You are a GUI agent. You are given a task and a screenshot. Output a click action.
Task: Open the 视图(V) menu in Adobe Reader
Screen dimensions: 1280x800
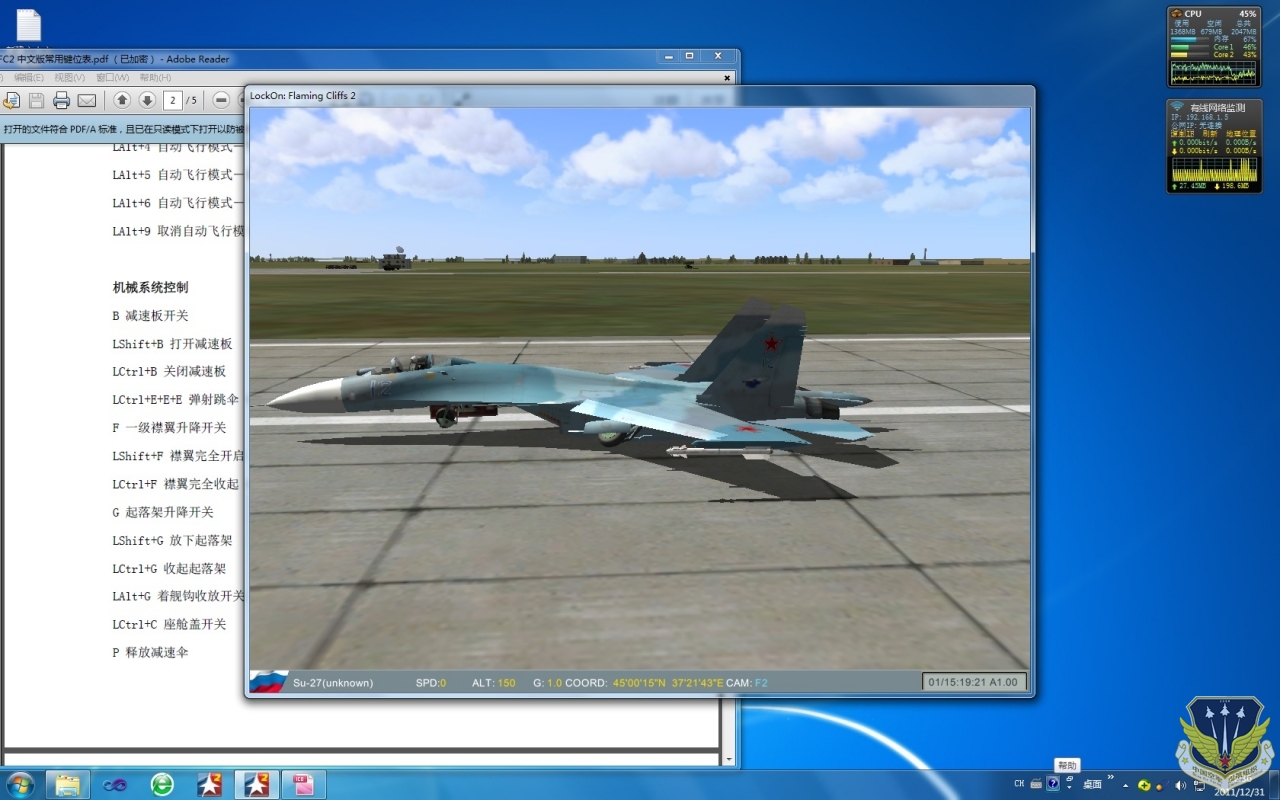point(70,77)
